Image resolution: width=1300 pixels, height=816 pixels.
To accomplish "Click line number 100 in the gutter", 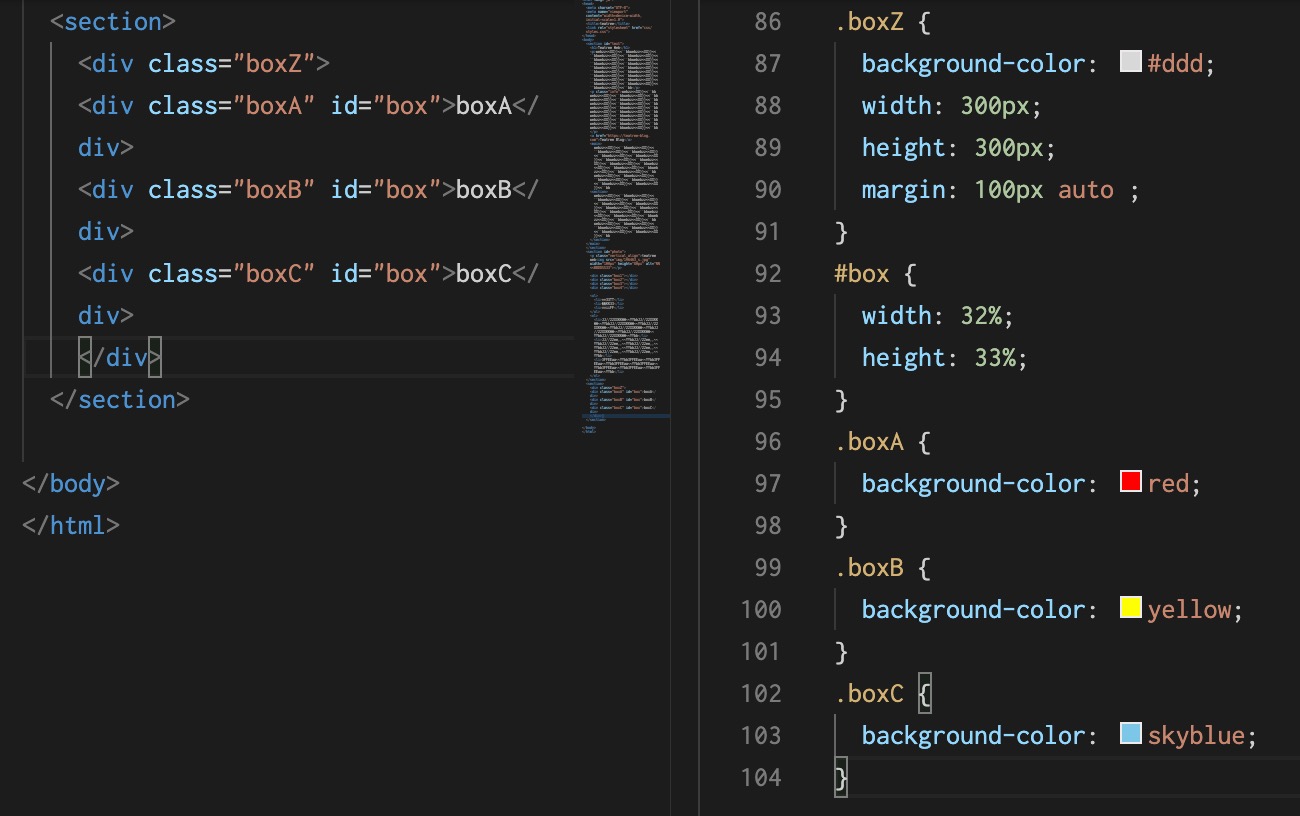I will click(x=760, y=609).
